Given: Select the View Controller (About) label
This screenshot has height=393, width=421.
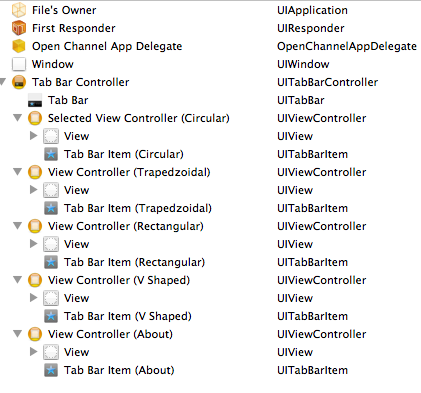Looking at the screenshot, I should click(110, 334).
